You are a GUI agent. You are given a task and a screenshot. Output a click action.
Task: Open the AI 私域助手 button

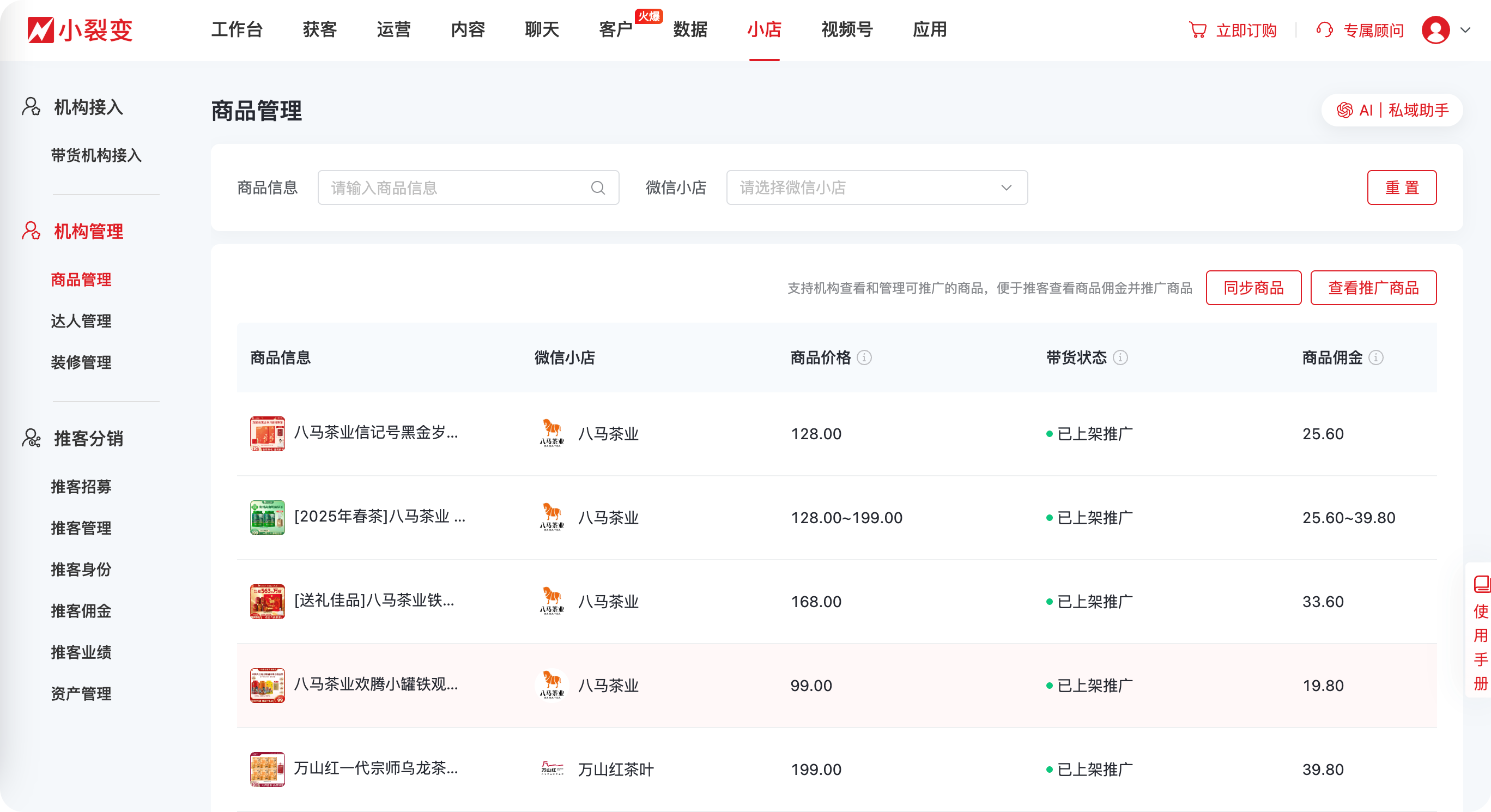pyautogui.click(x=1391, y=110)
